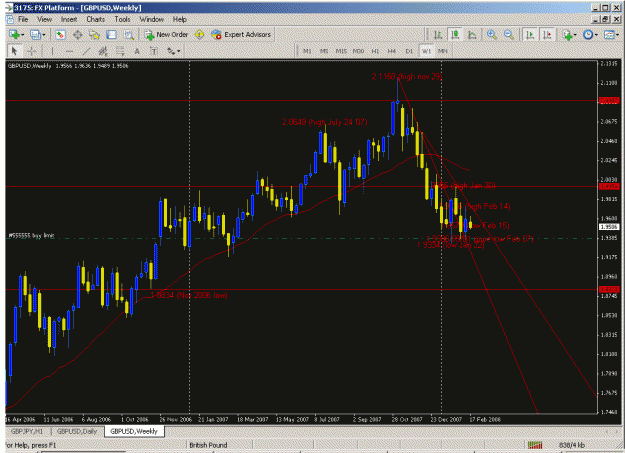
Task: Expand the Templates dropdown arrow
Action: 617,35
